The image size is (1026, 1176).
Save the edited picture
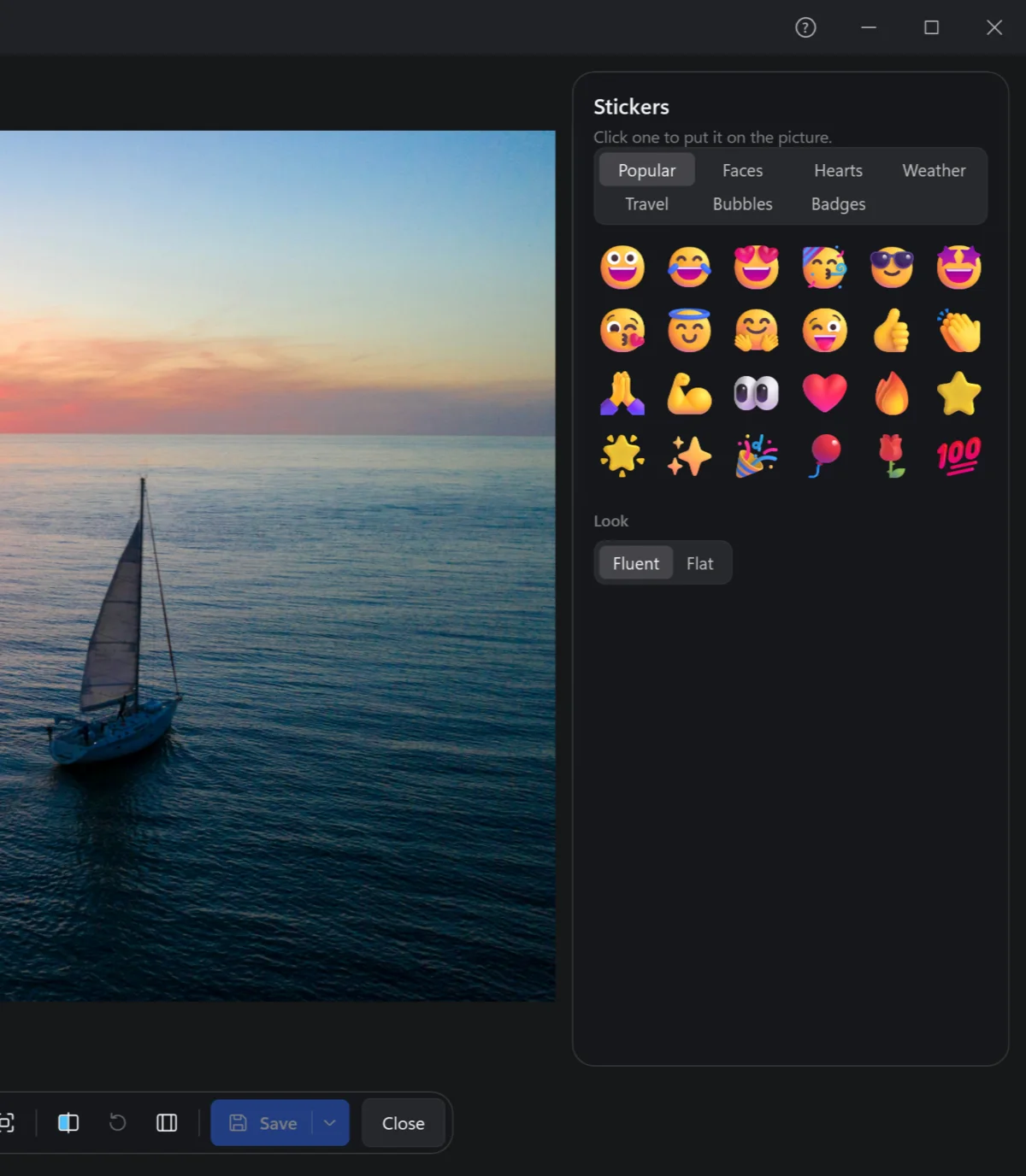[262, 1122]
